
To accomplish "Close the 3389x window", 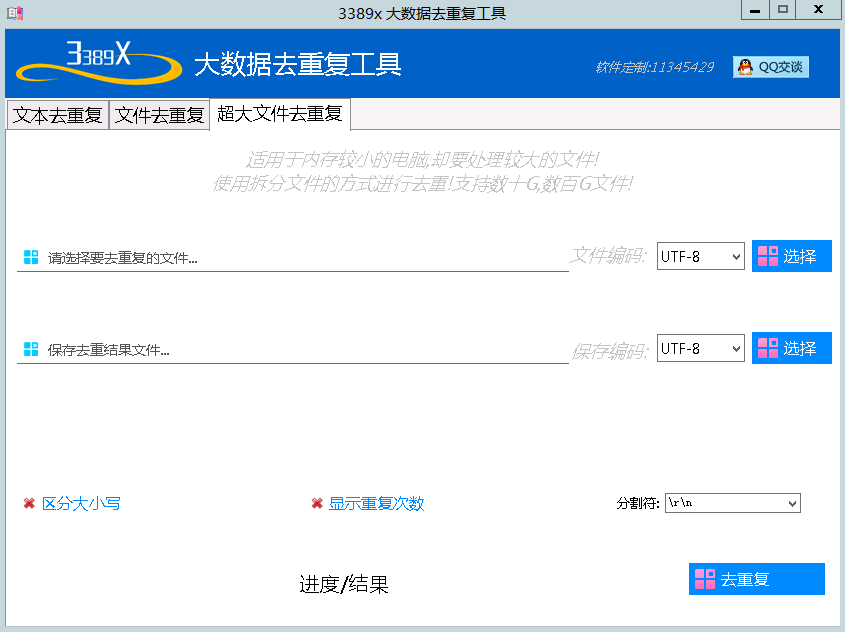I will [818, 10].
